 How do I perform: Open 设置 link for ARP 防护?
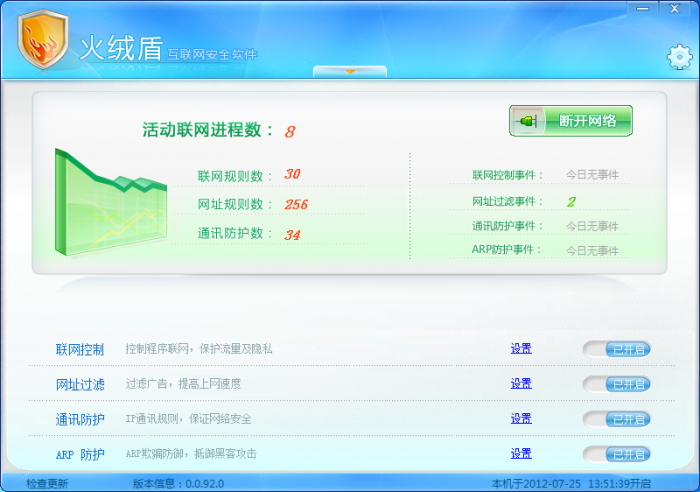click(521, 454)
